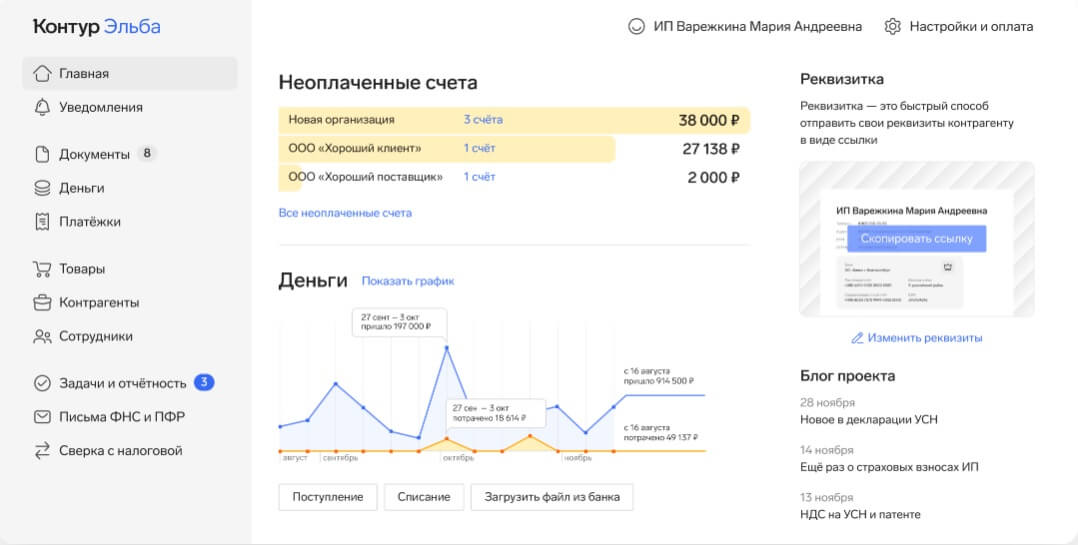Click the 27 138 ₽ amount
The height and width of the screenshot is (545, 1078).
coord(711,149)
